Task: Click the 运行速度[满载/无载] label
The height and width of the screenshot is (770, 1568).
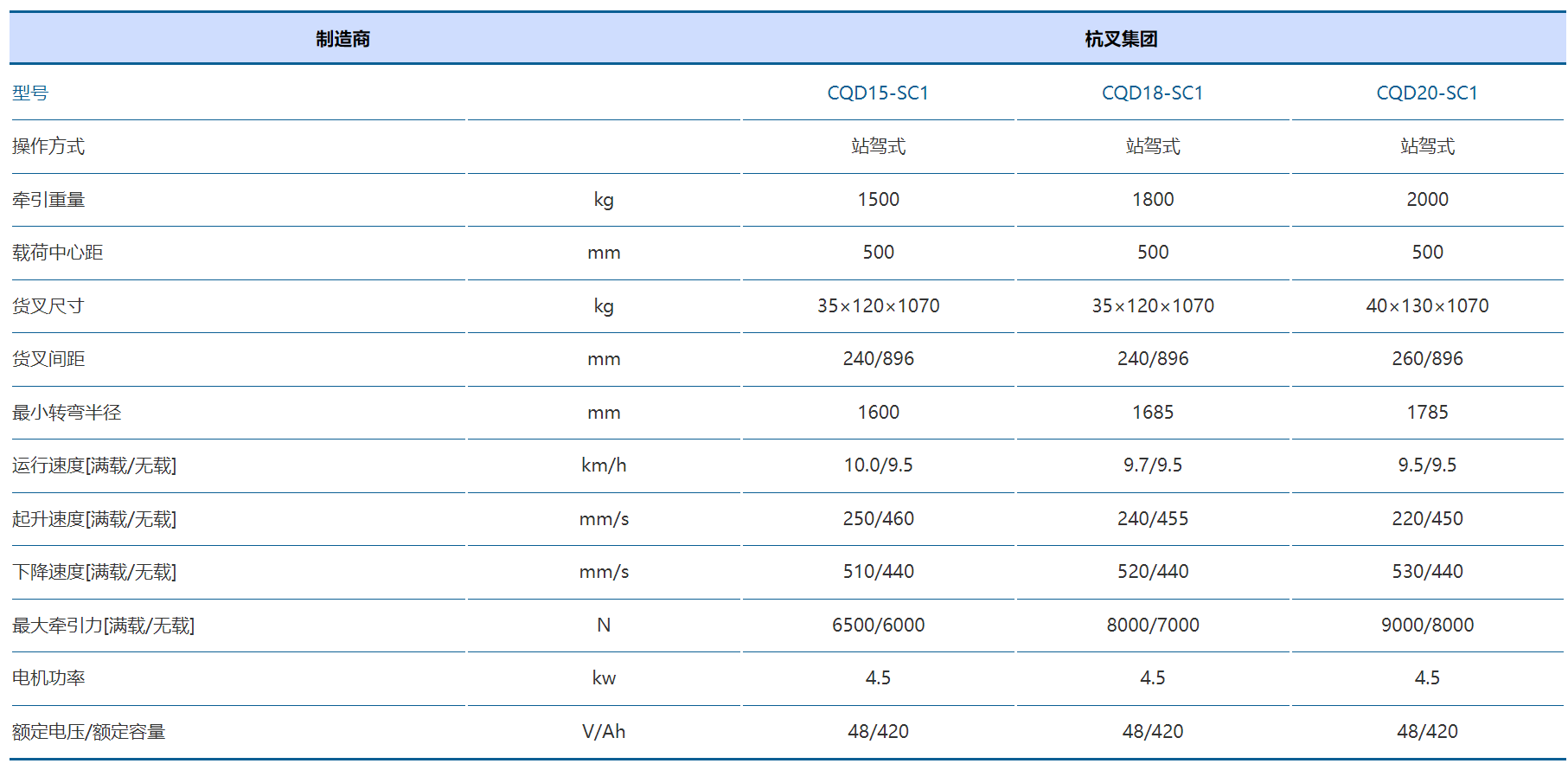Action: (94, 465)
